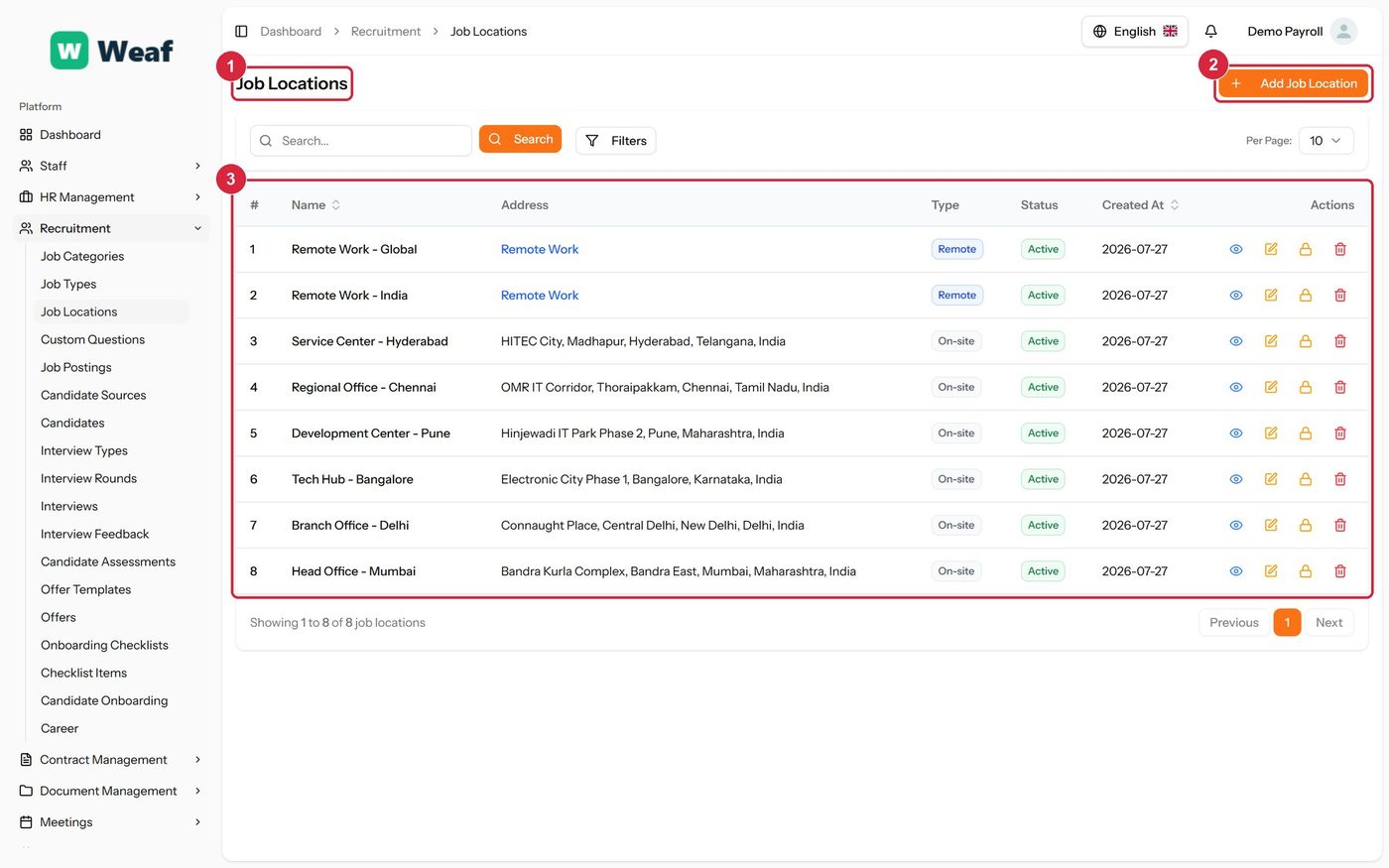1389x868 pixels.
Task: Toggle lock for Regional Office - Chennai
Action: coord(1306,387)
